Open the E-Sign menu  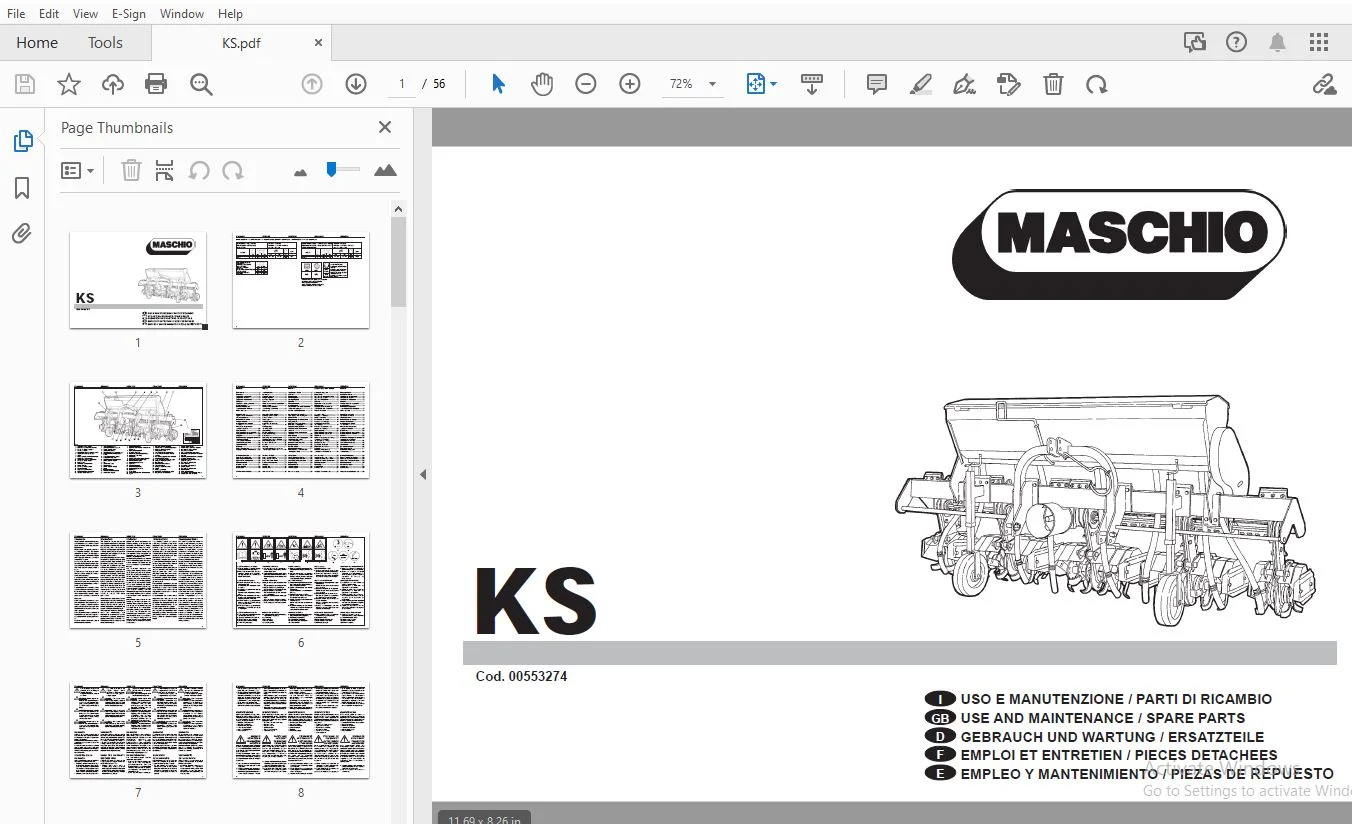pyautogui.click(x=128, y=14)
